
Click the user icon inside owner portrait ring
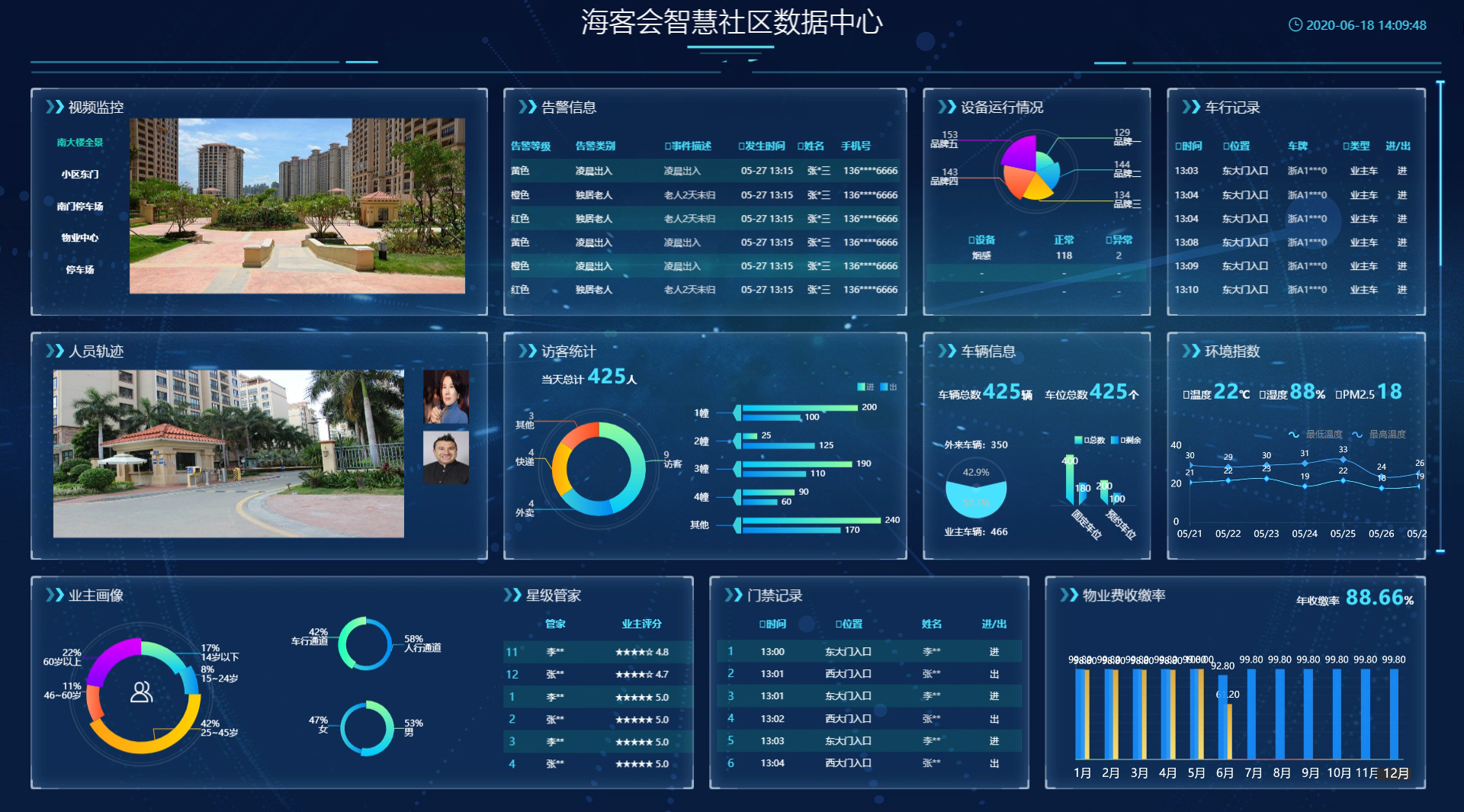coord(142,692)
